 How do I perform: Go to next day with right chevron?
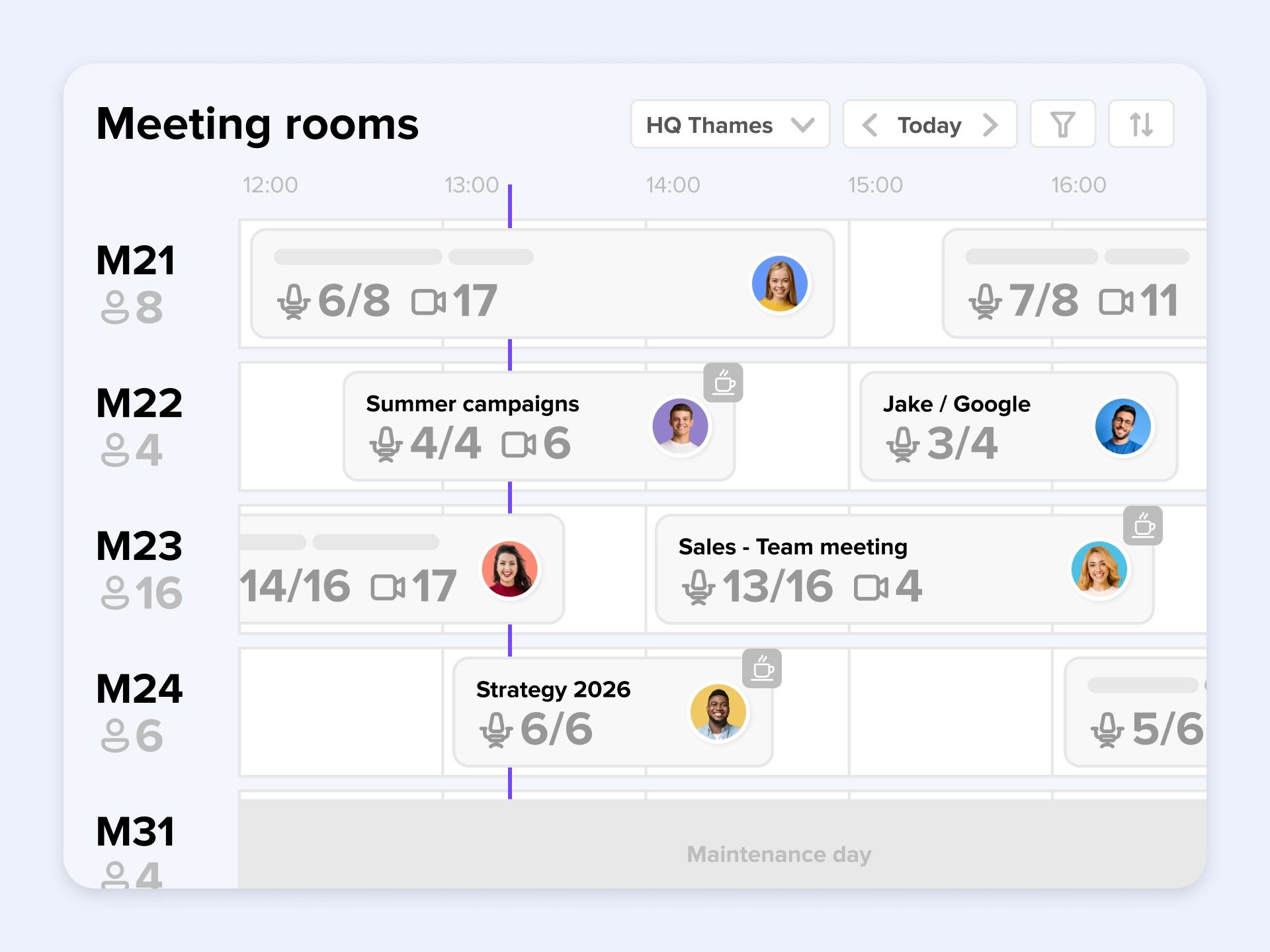990,124
